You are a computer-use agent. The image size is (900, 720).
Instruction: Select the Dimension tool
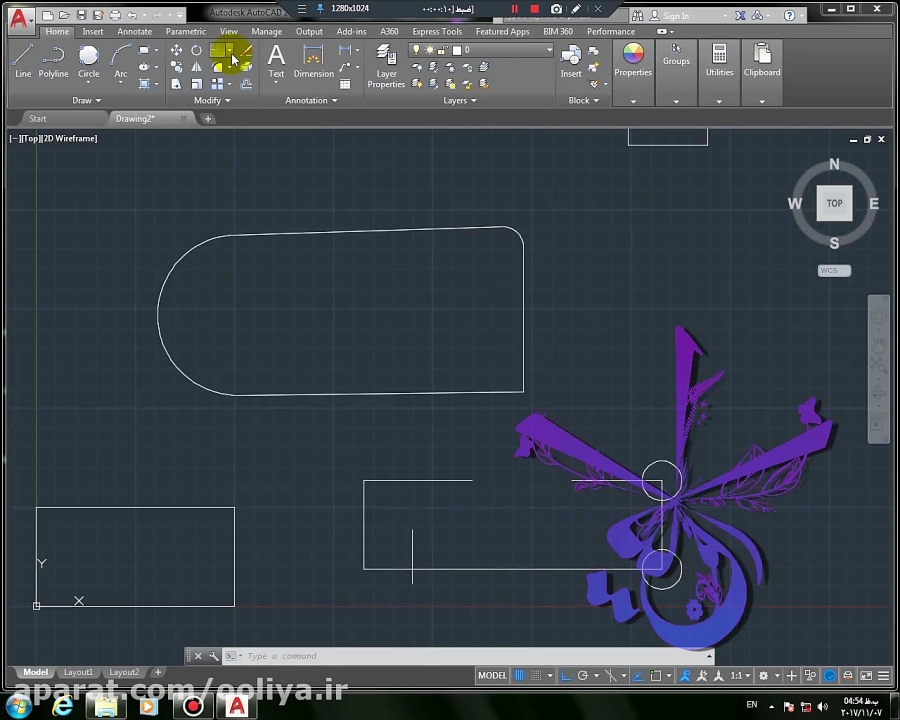(313, 61)
